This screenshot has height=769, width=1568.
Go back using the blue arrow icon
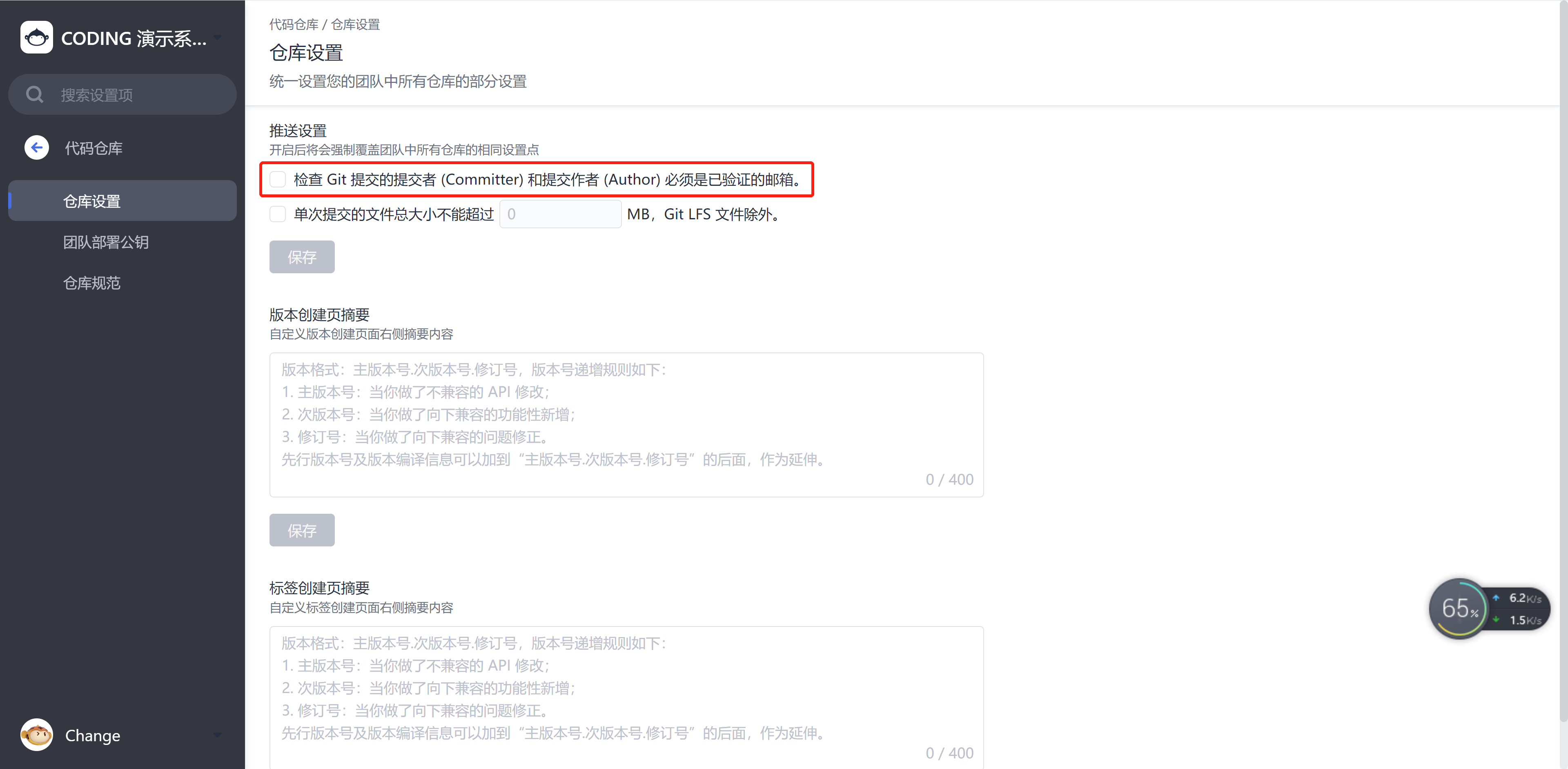36,147
